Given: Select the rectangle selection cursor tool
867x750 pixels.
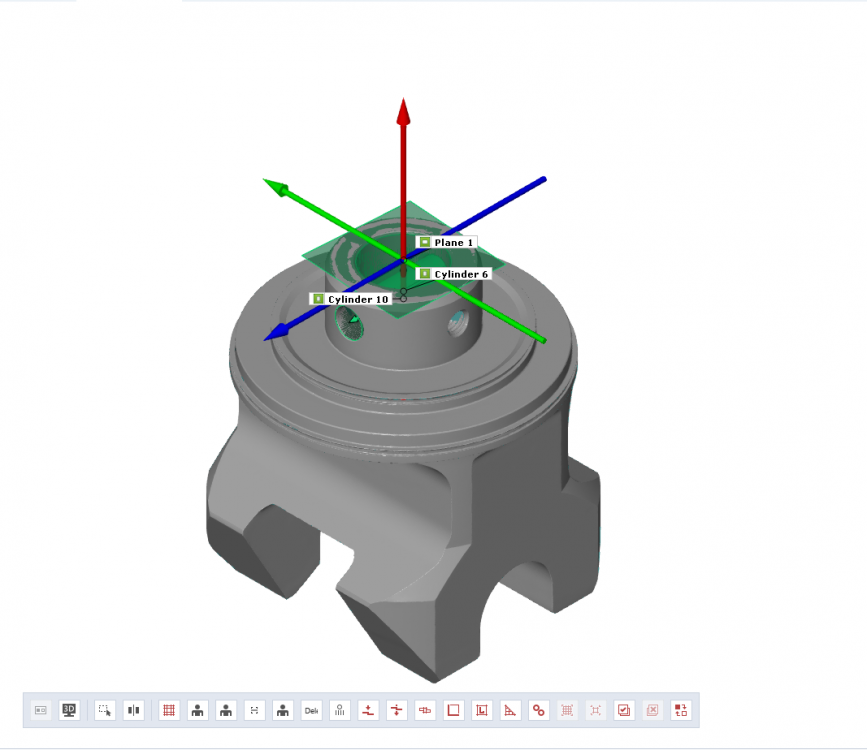Looking at the screenshot, I should 105,710.
